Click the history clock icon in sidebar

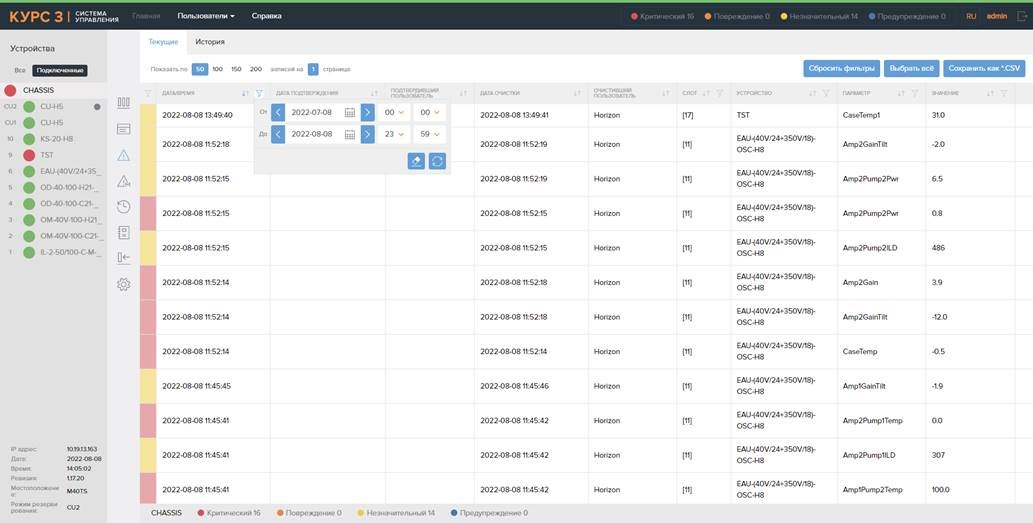[x=124, y=207]
